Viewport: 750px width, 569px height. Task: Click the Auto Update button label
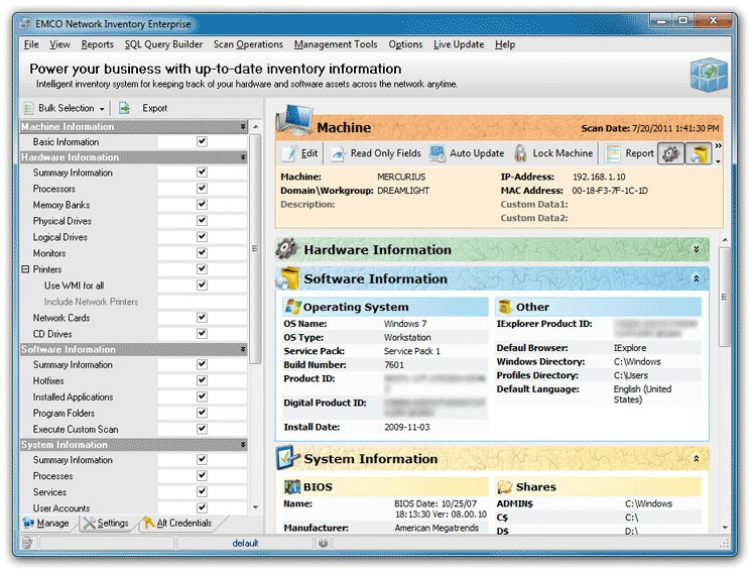pyautogui.click(x=477, y=153)
